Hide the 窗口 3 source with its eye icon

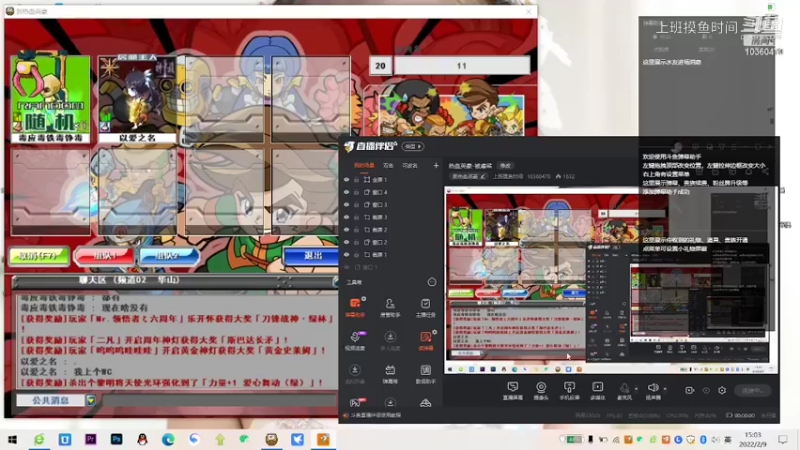pyautogui.click(x=346, y=205)
